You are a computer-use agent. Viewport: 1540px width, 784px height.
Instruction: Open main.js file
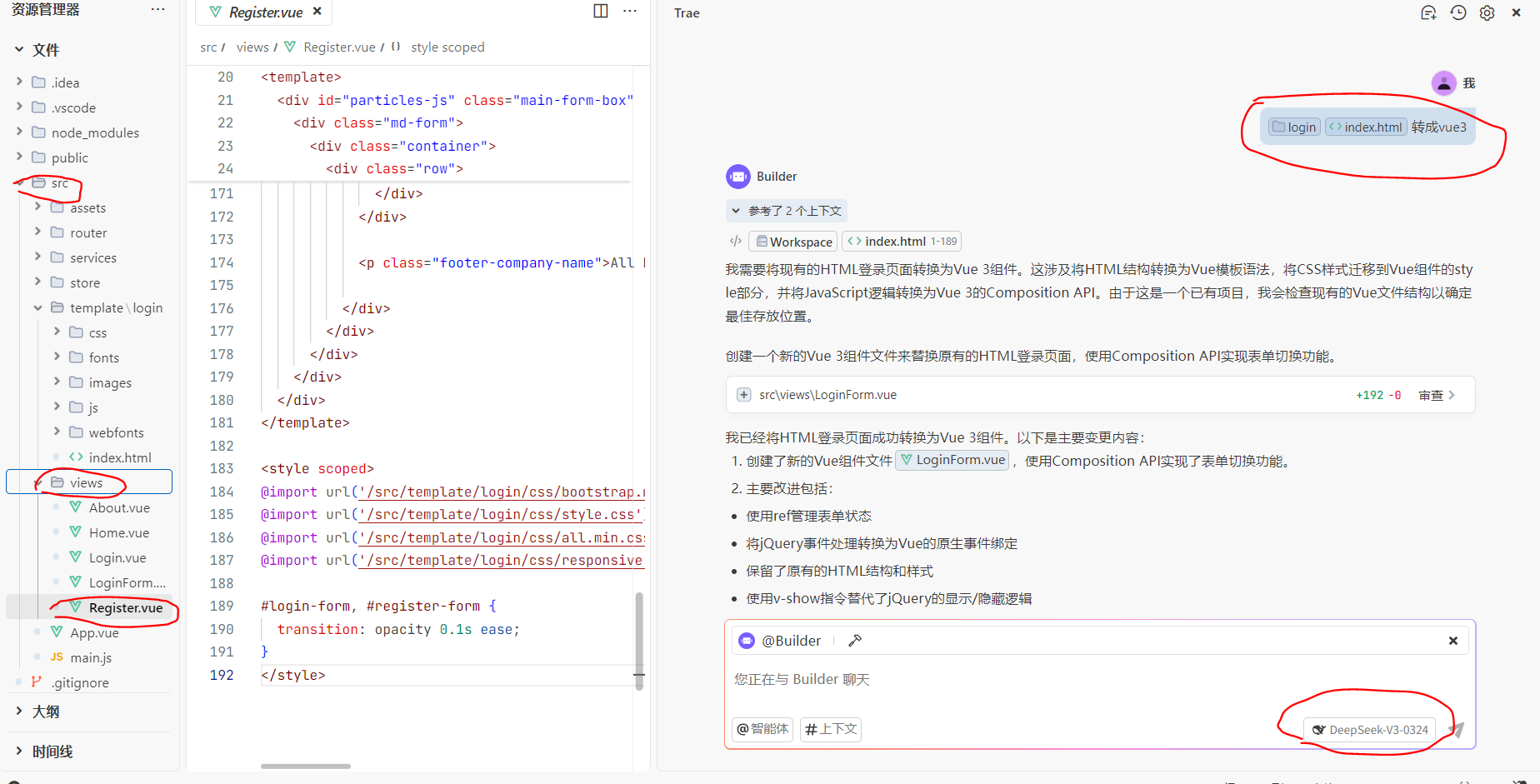coord(90,657)
